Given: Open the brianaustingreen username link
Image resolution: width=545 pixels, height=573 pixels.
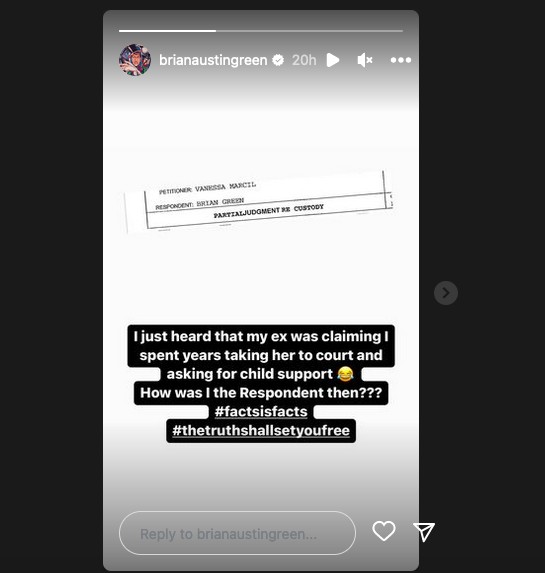Looking at the screenshot, I should (213, 60).
